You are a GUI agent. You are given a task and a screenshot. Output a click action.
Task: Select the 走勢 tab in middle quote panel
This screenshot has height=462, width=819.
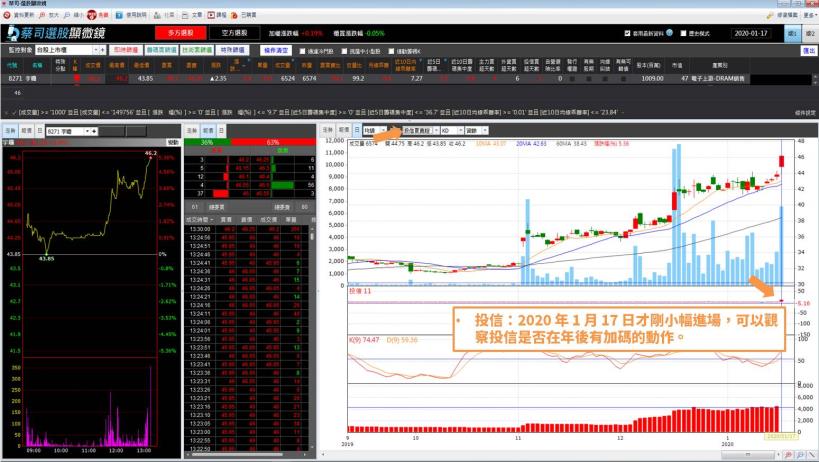coord(192,131)
